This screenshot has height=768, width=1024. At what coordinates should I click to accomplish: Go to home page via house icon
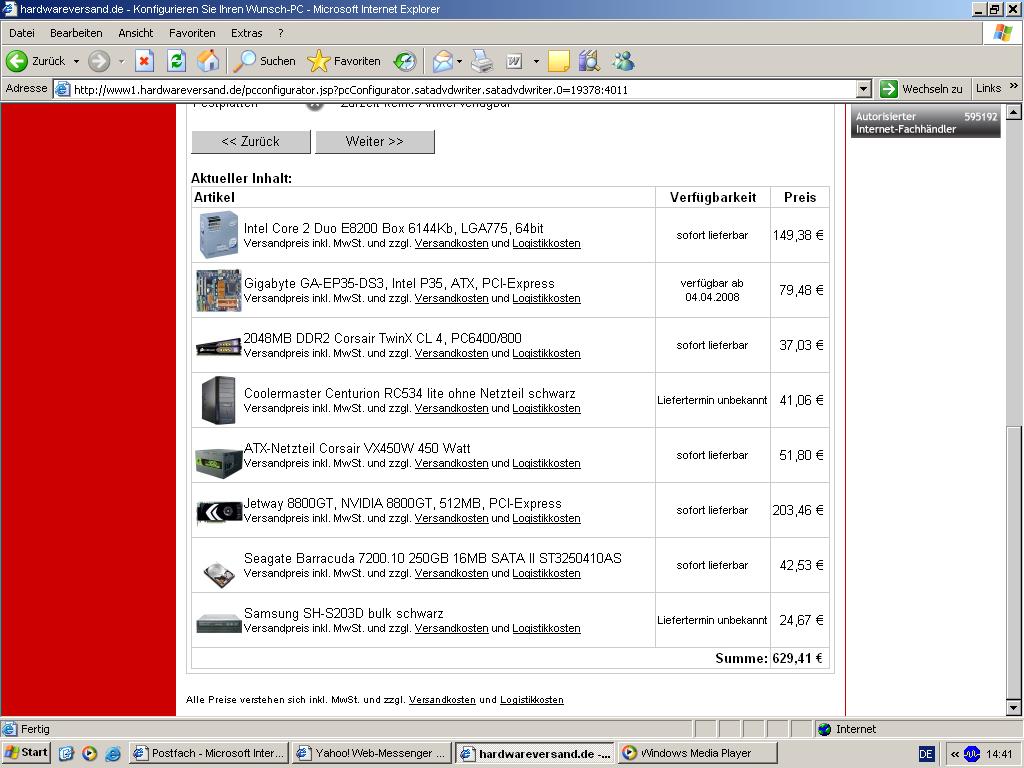point(208,61)
